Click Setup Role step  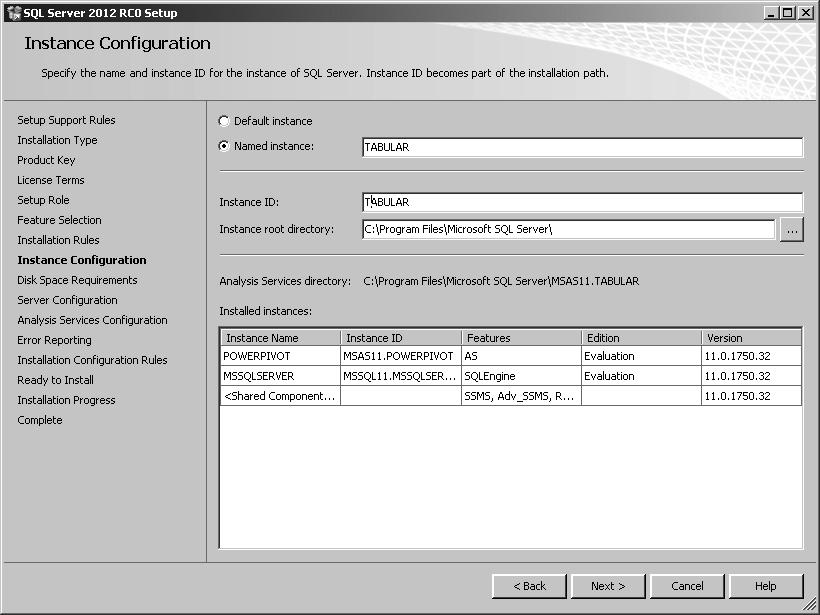tap(43, 200)
